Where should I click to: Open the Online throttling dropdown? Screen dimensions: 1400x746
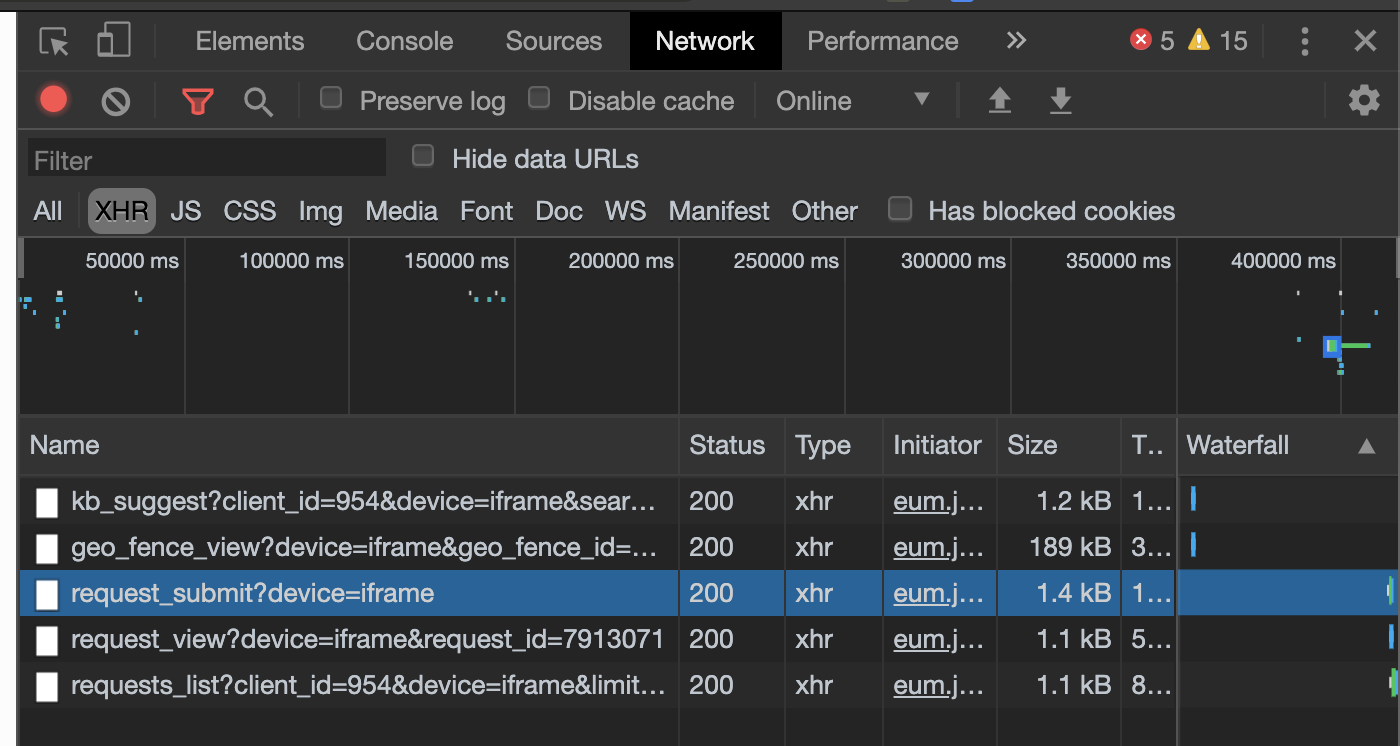[852, 101]
